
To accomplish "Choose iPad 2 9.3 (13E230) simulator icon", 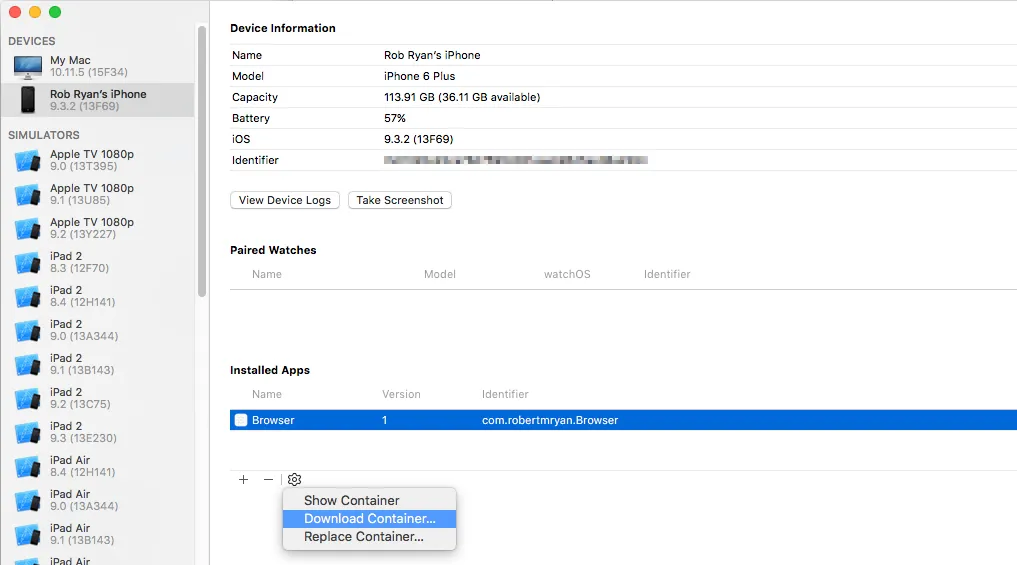I will pyautogui.click(x=28, y=432).
